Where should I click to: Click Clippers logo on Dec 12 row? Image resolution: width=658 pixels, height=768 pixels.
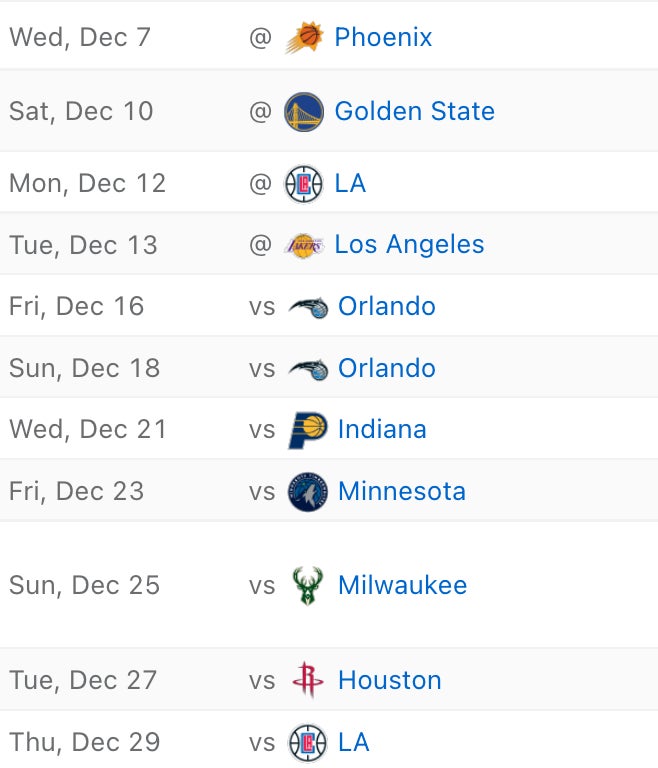(x=304, y=184)
